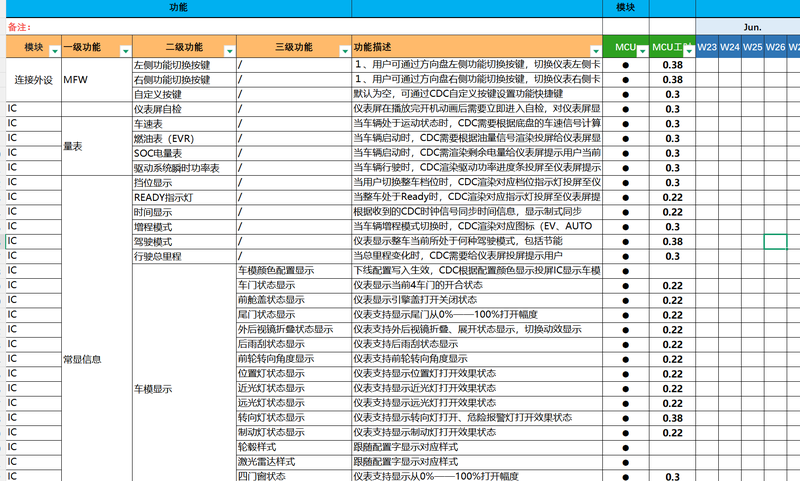Select the description 默认为空，可通过CDC自定义按键设置功能快捷键
Viewport: 800px width, 481px height.
(x=477, y=94)
